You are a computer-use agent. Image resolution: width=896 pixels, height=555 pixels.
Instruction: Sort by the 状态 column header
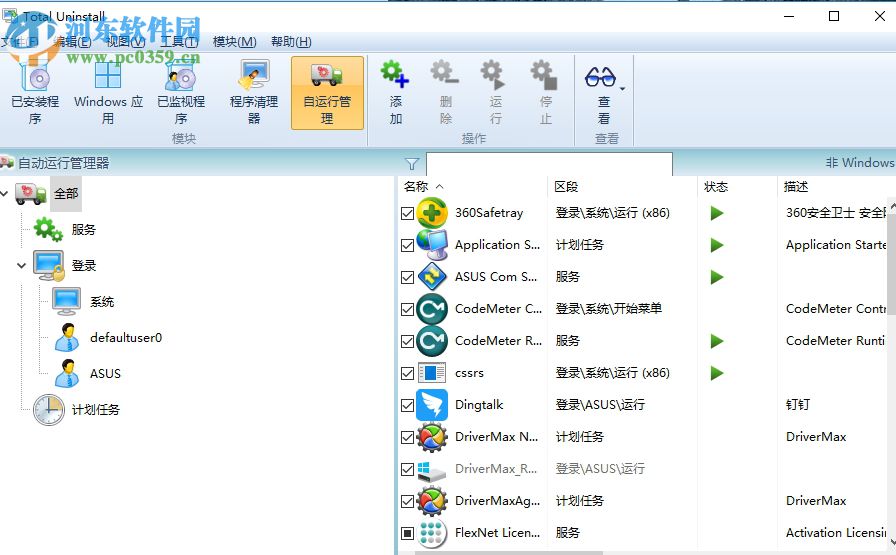coord(715,186)
